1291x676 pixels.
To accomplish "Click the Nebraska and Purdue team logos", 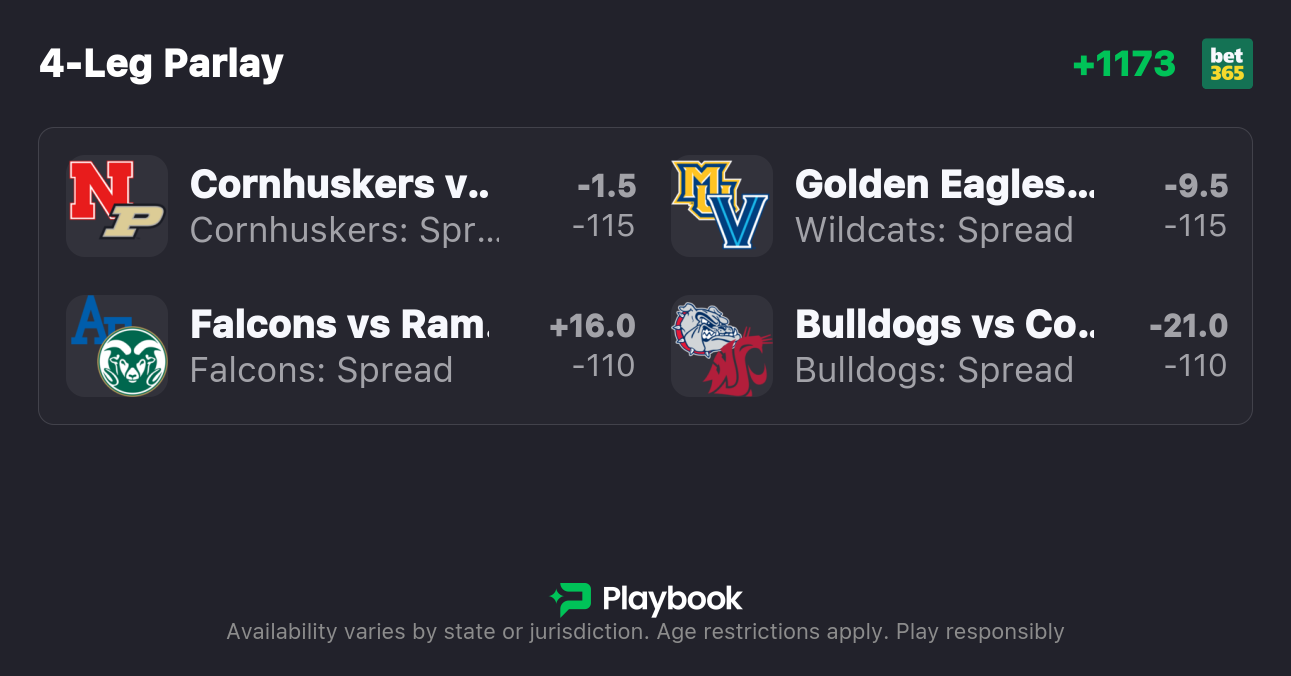I will pos(117,206).
